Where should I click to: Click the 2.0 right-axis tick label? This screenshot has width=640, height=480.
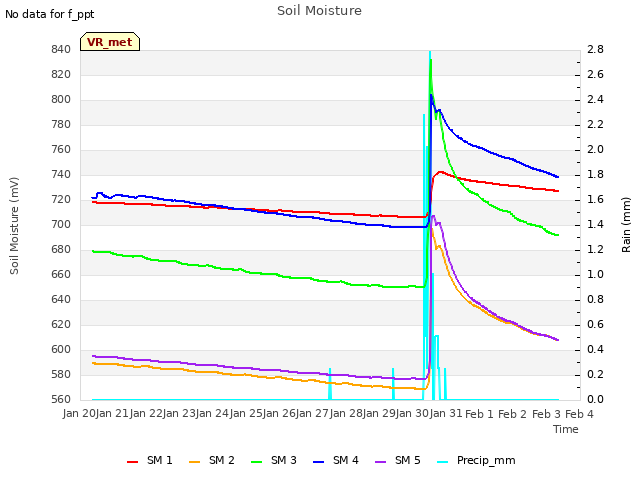click(x=595, y=150)
